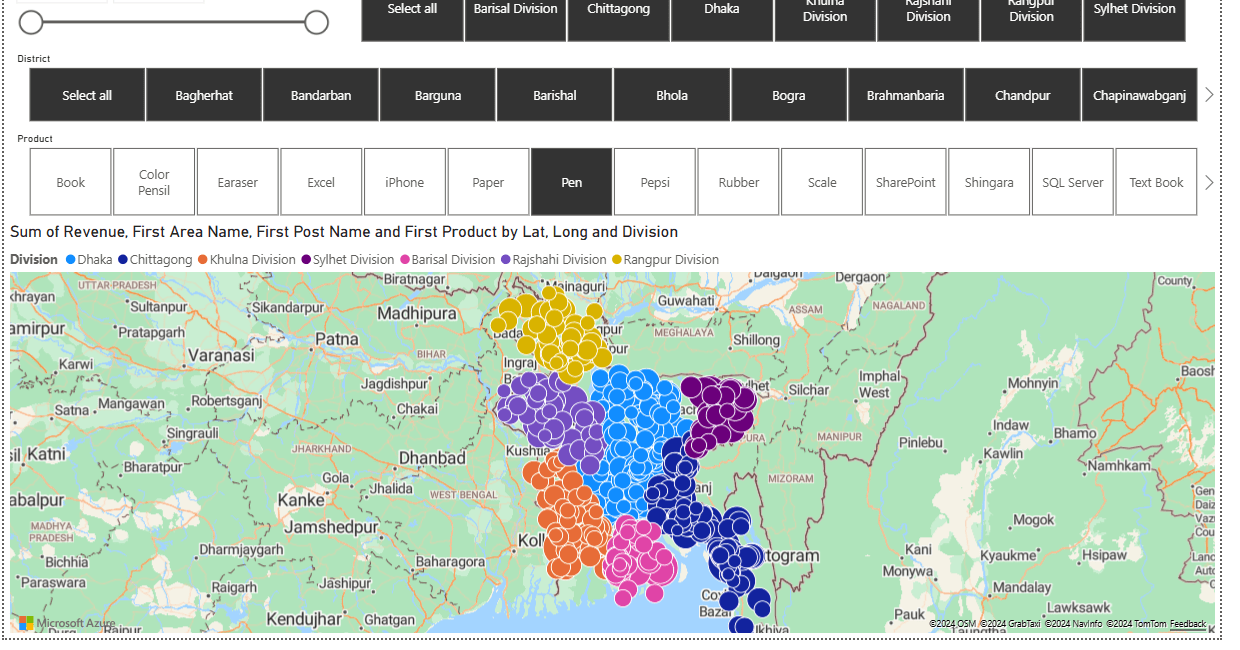1240x650 pixels.
Task: Toggle the Pen product filter
Action: [x=571, y=182]
